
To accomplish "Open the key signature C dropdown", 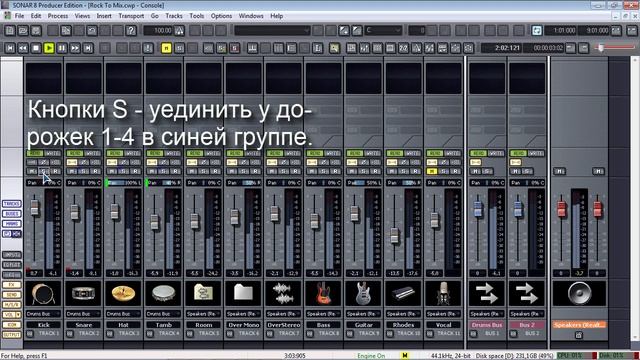I will point(383,31).
